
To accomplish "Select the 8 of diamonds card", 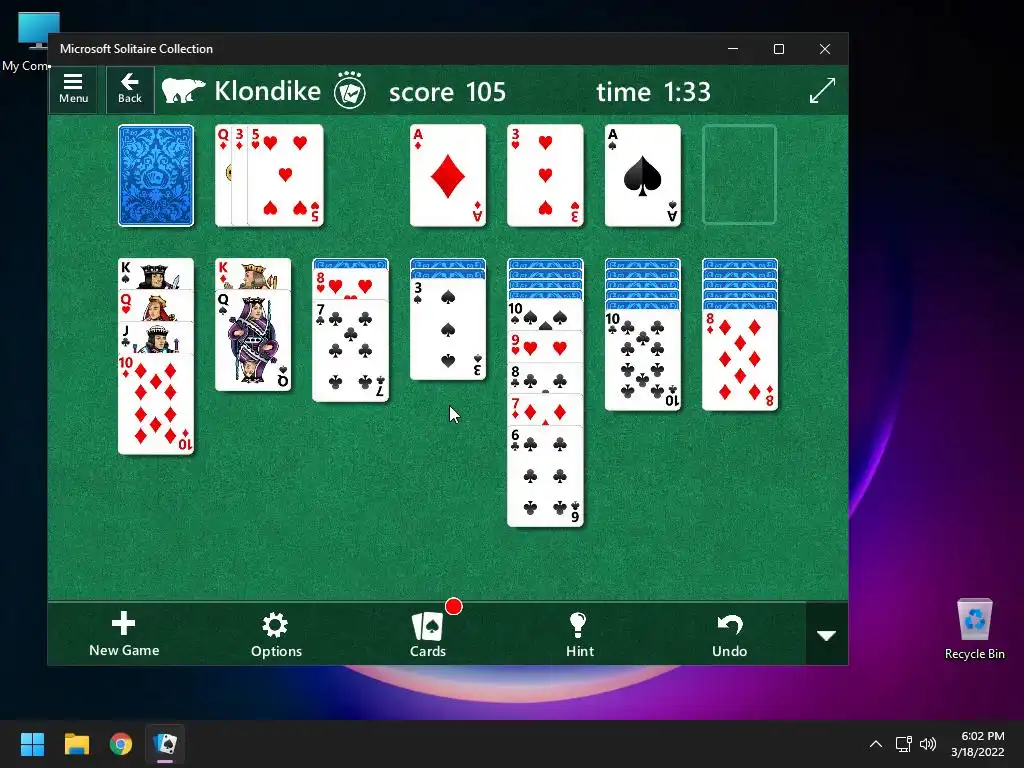I will [739, 360].
